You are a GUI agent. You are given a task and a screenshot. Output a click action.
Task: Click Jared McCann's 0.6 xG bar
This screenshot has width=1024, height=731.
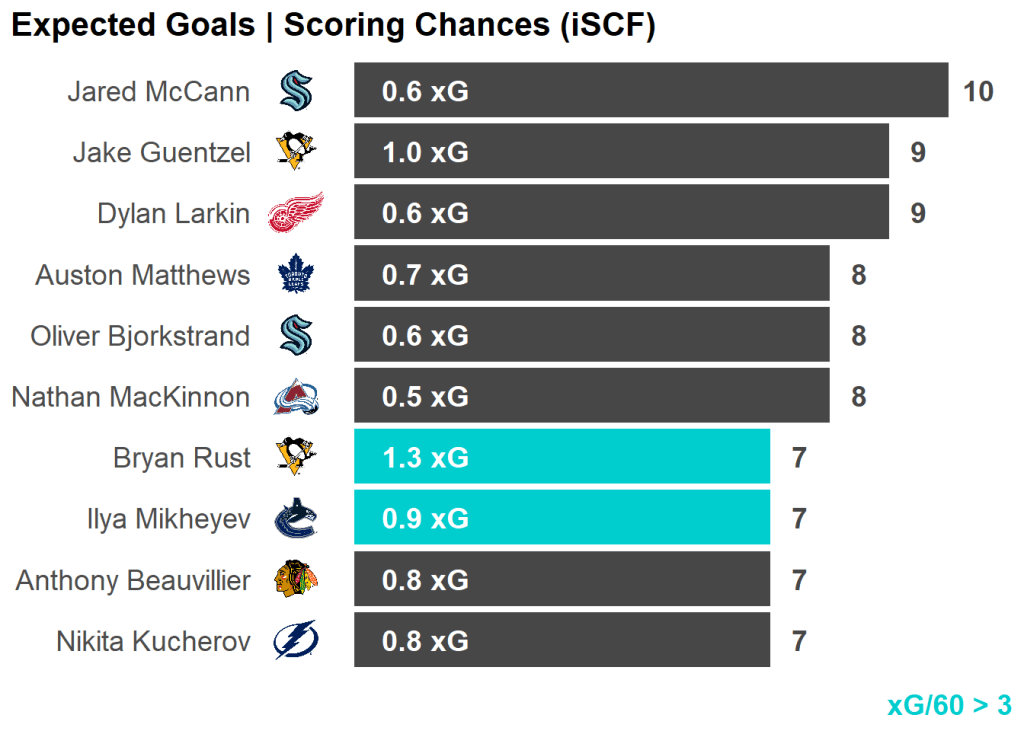tap(650, 91)
